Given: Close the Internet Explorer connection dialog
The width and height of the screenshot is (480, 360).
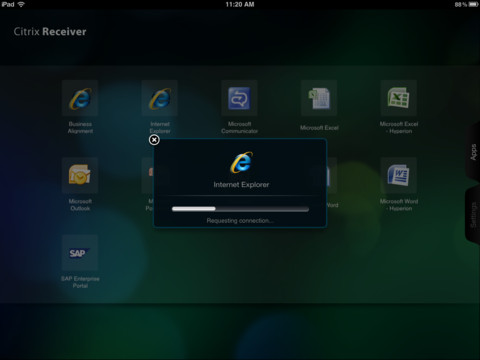Looking at the screenshot, I should tap(154, 140).
